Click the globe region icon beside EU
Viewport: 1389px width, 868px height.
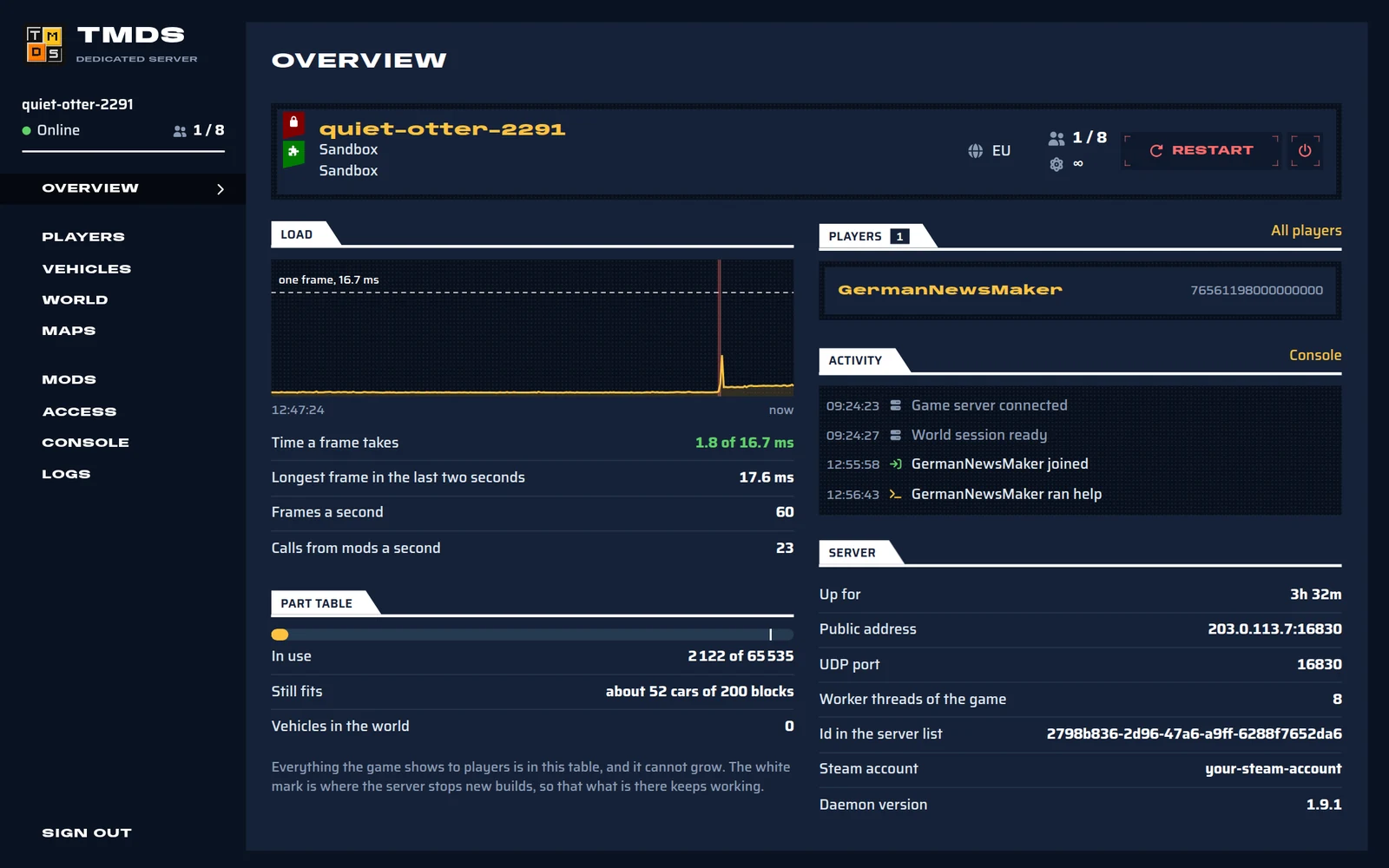click(x=975, y=151)
